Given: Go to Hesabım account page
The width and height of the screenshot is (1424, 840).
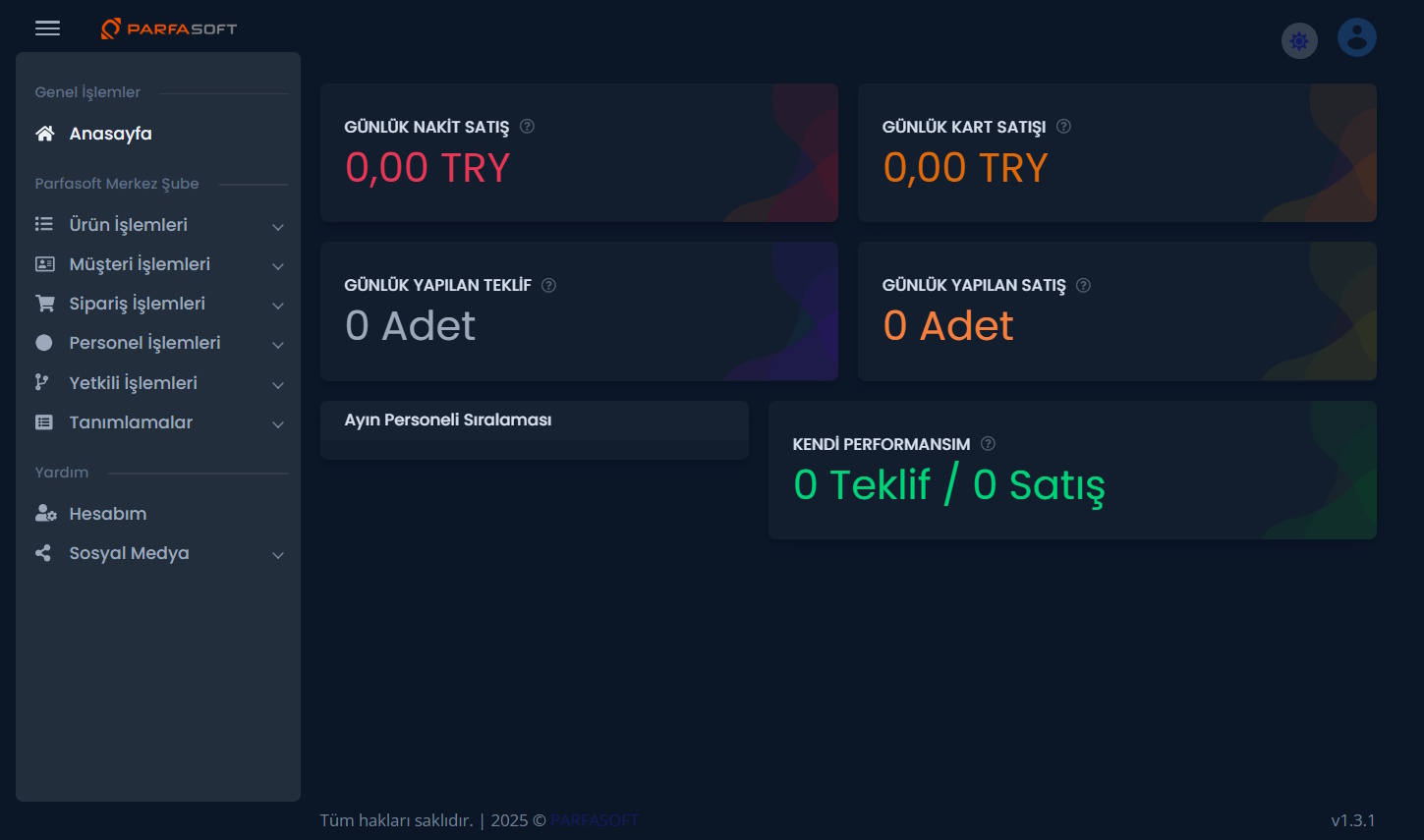Looking at the screenshot, I should coord(107,514).
